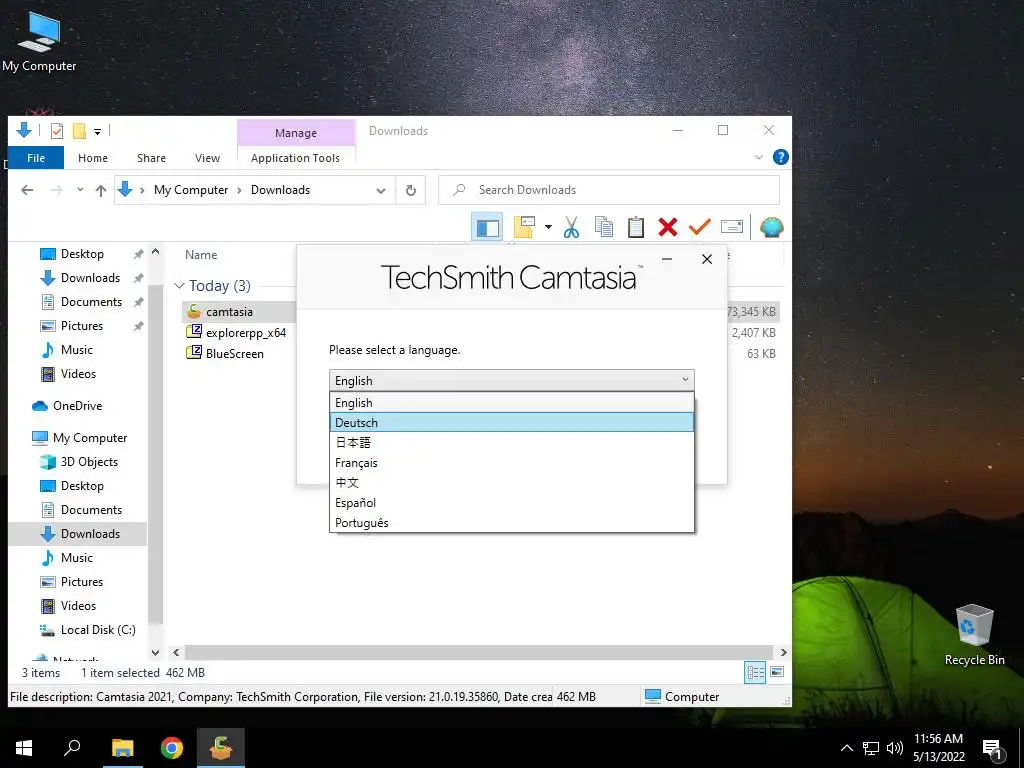Open the Windows Start menu
The width and height of the screenshot is (1024, 768).
click(x=24, y=748)
